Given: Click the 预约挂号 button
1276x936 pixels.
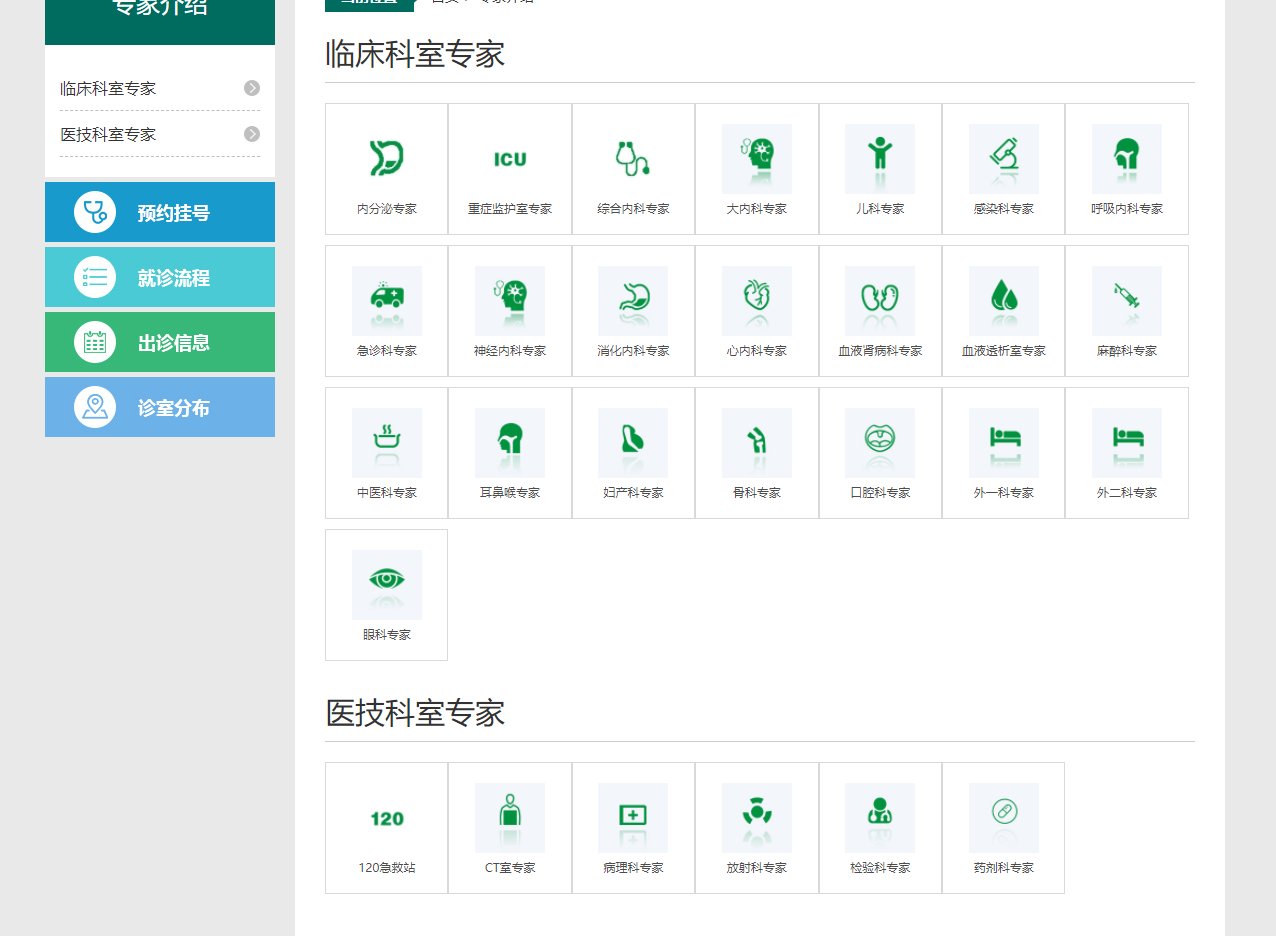Looking at the screenshot, I should (x=160, y=212).
